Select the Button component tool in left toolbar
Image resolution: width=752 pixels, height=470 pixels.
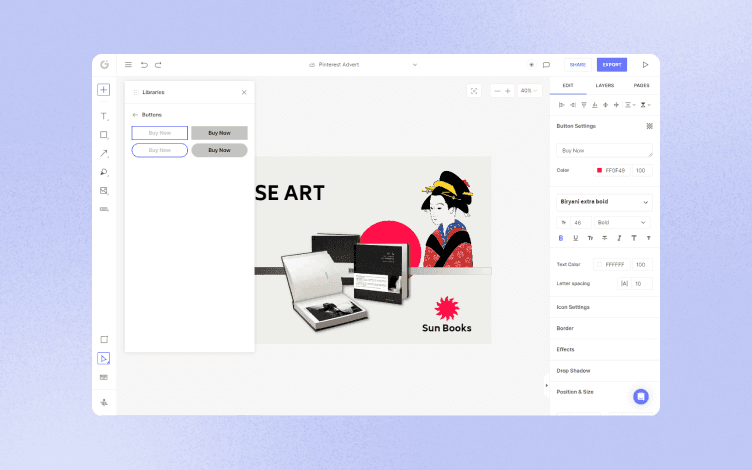pos(104,209)
